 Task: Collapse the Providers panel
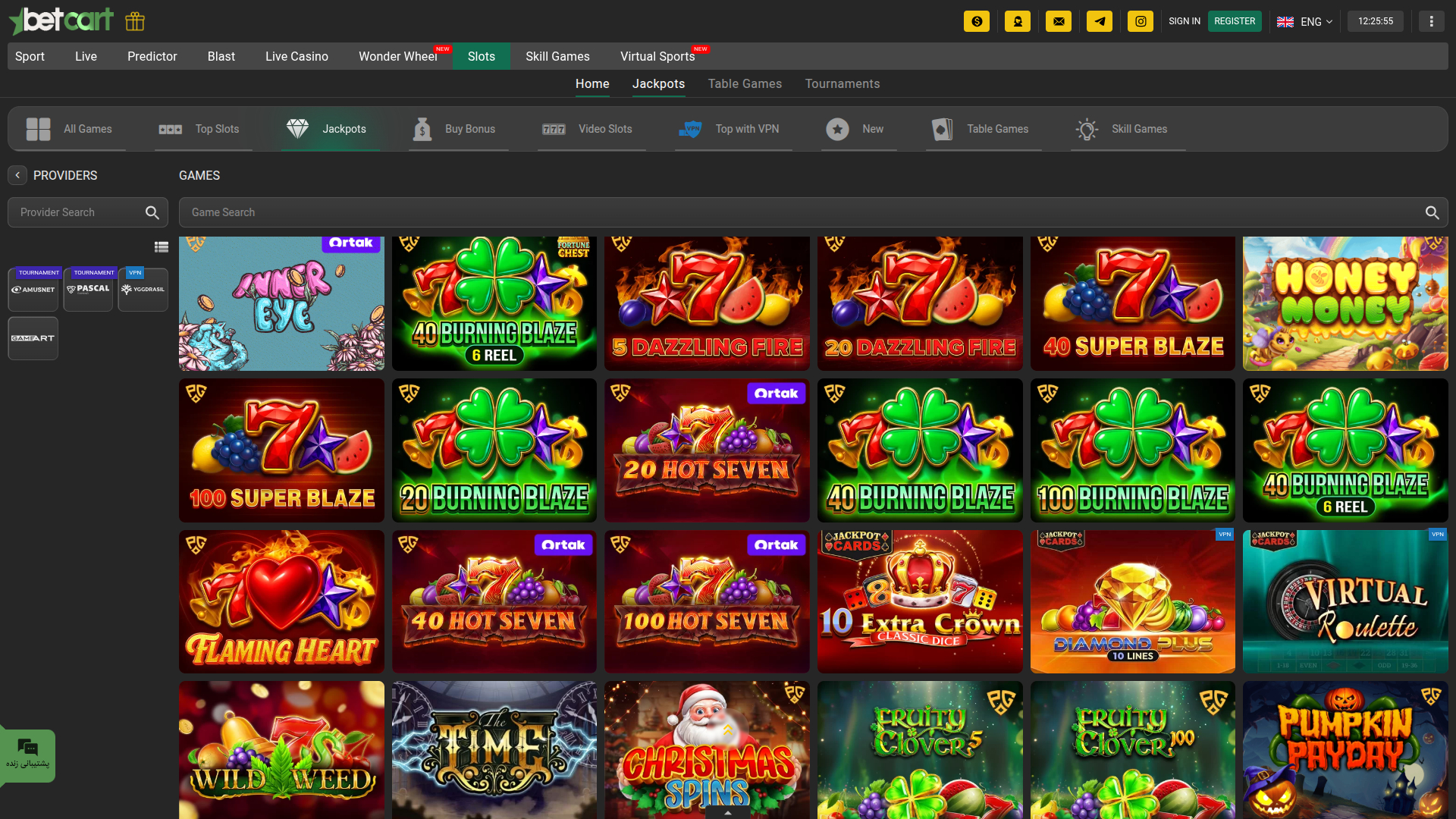17,175
